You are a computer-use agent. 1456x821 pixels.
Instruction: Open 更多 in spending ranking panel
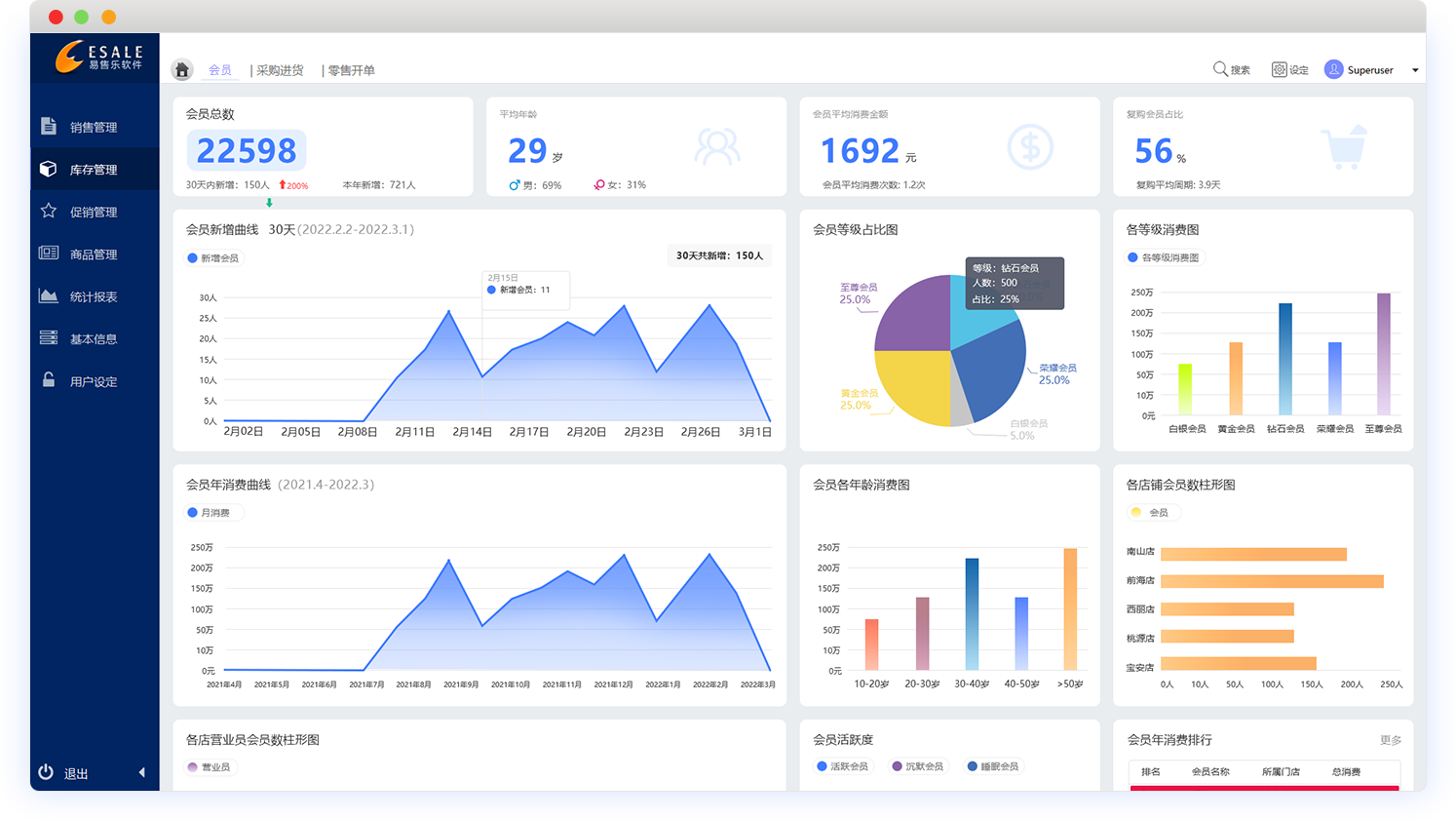tap(1391, 740)
